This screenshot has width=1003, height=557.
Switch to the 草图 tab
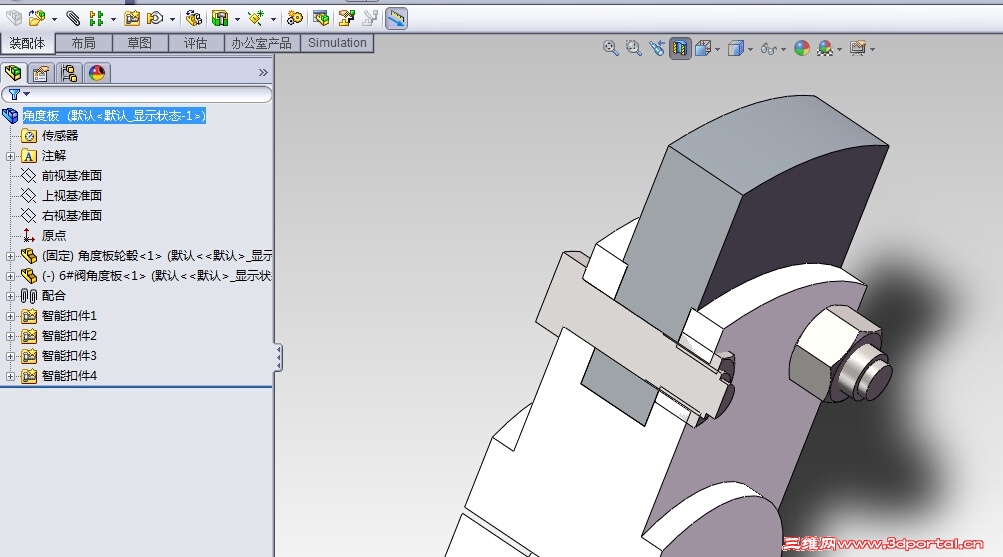click(140, 43)
